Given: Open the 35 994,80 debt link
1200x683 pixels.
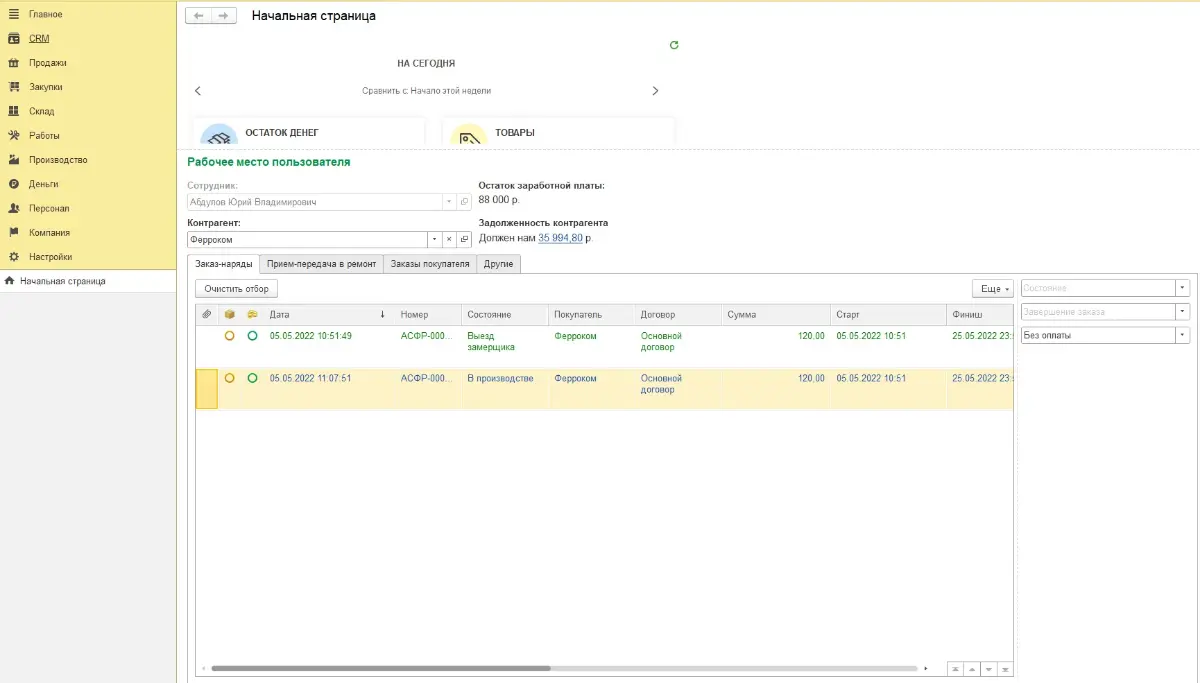Looking at the screenshot, I should point(560,238).
